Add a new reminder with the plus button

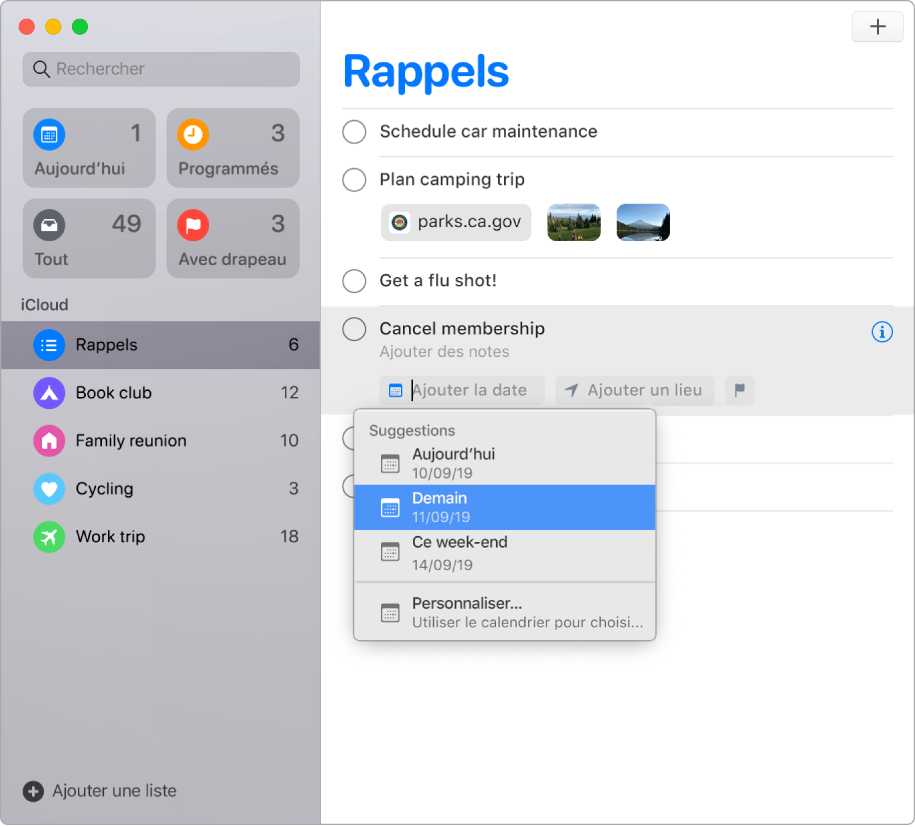tap(877, 26)
